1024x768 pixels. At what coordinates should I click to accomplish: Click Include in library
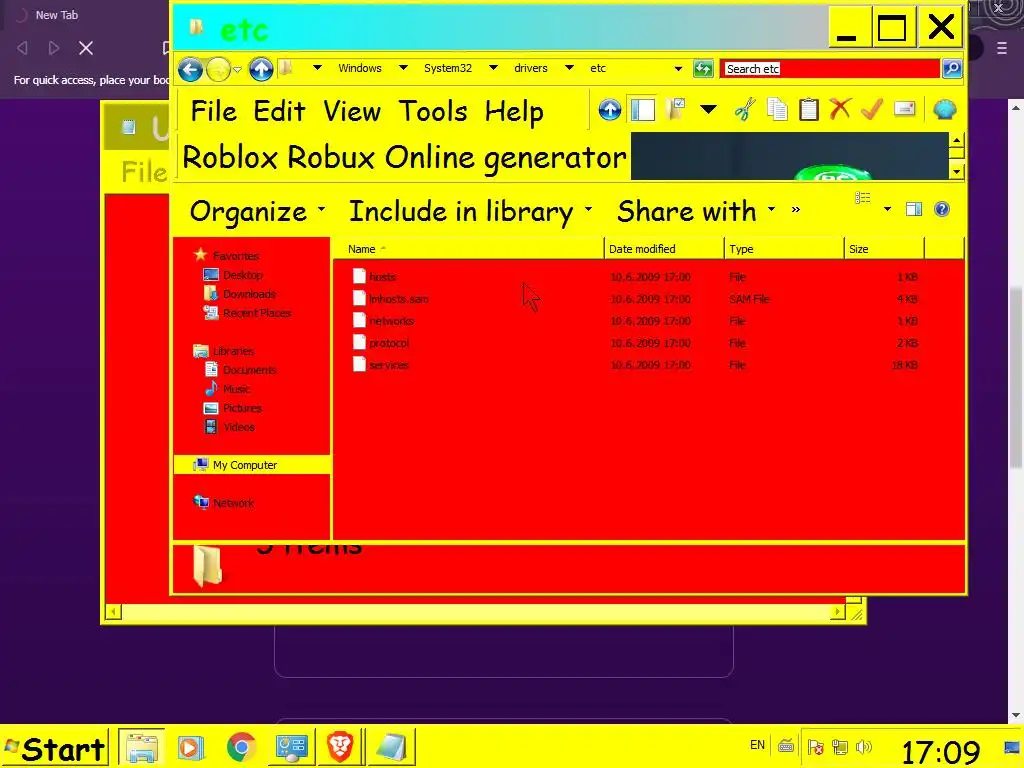click(x=470, y=212)
